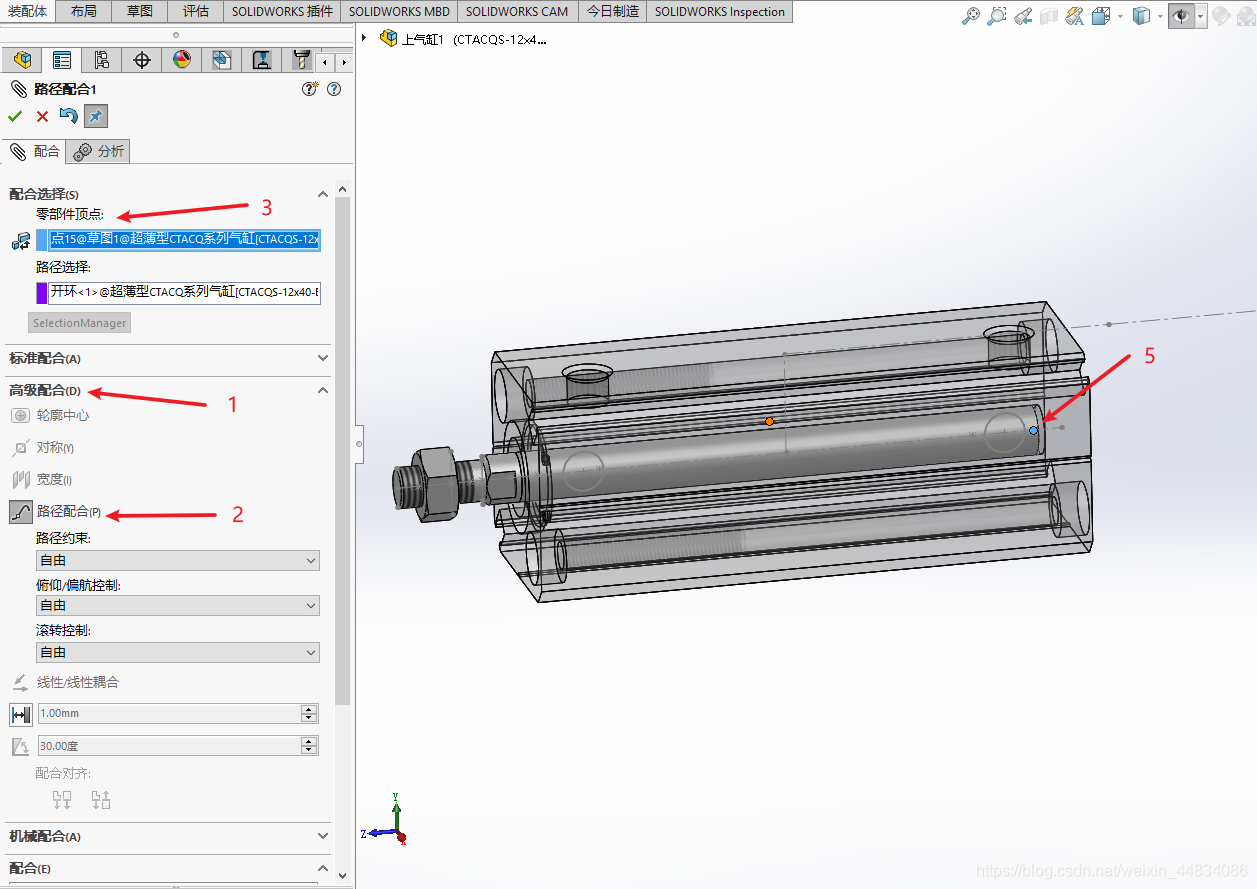Cancel the mate with red X

[42, 116]
